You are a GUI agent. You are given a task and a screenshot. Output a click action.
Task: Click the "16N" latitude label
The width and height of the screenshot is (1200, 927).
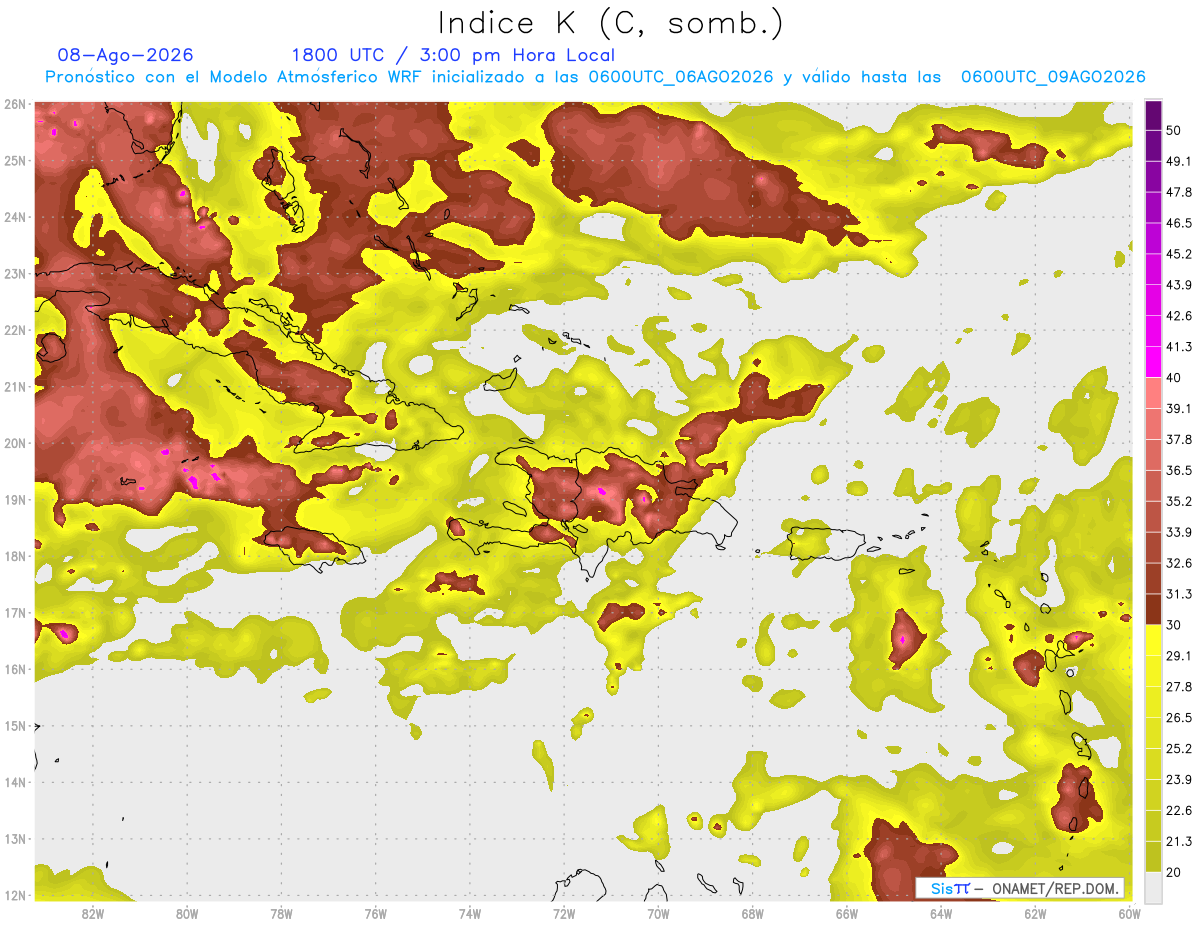[15, 669]
